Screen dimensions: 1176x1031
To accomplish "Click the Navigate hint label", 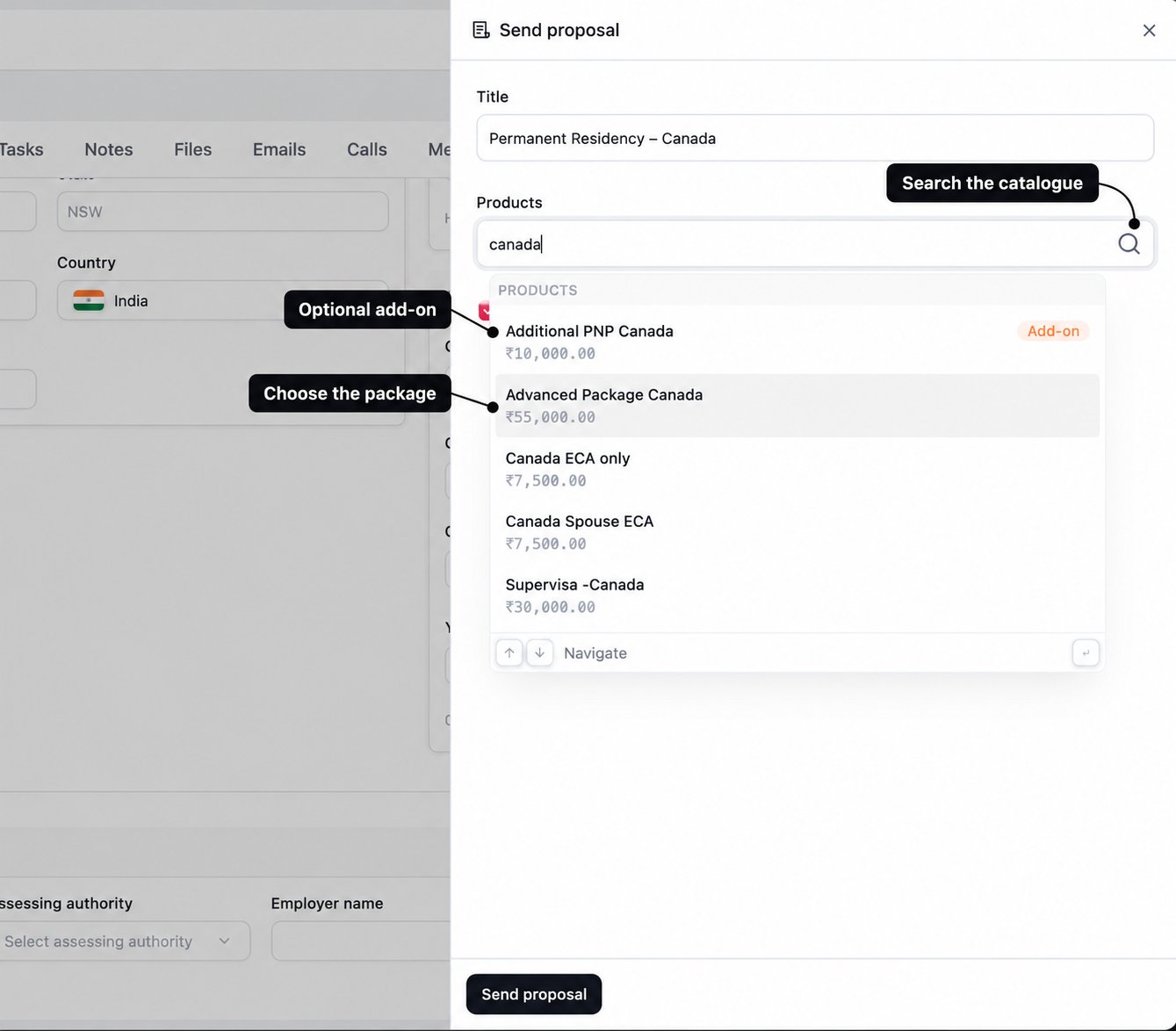I will pyautogui.click(x=595, y=653).
